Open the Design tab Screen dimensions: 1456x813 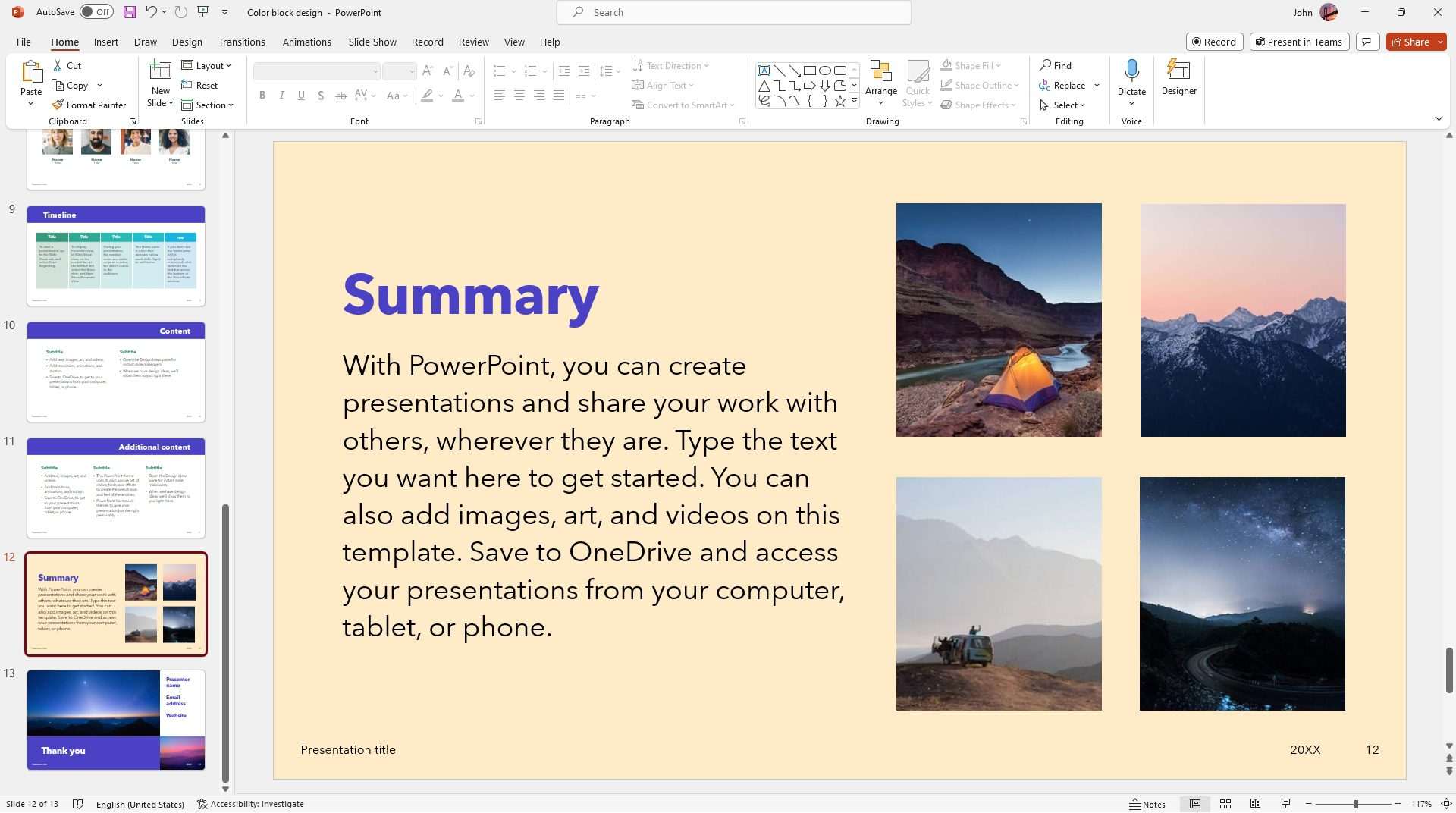(187, 42)
